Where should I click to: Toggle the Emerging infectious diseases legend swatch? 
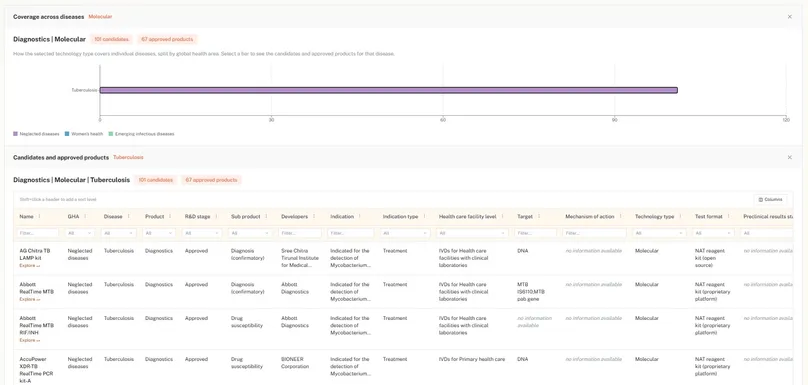pos(111,134)
